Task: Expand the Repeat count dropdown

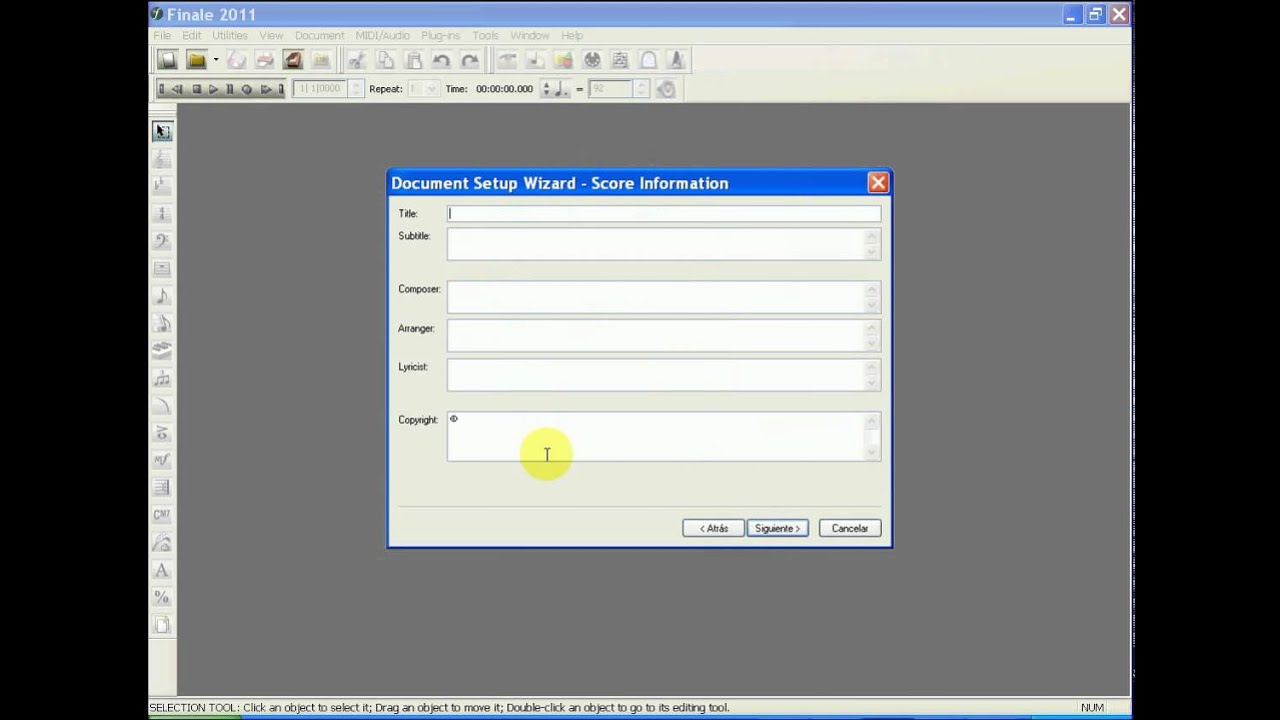Action: pyautogui.click(x=432, y=89)
